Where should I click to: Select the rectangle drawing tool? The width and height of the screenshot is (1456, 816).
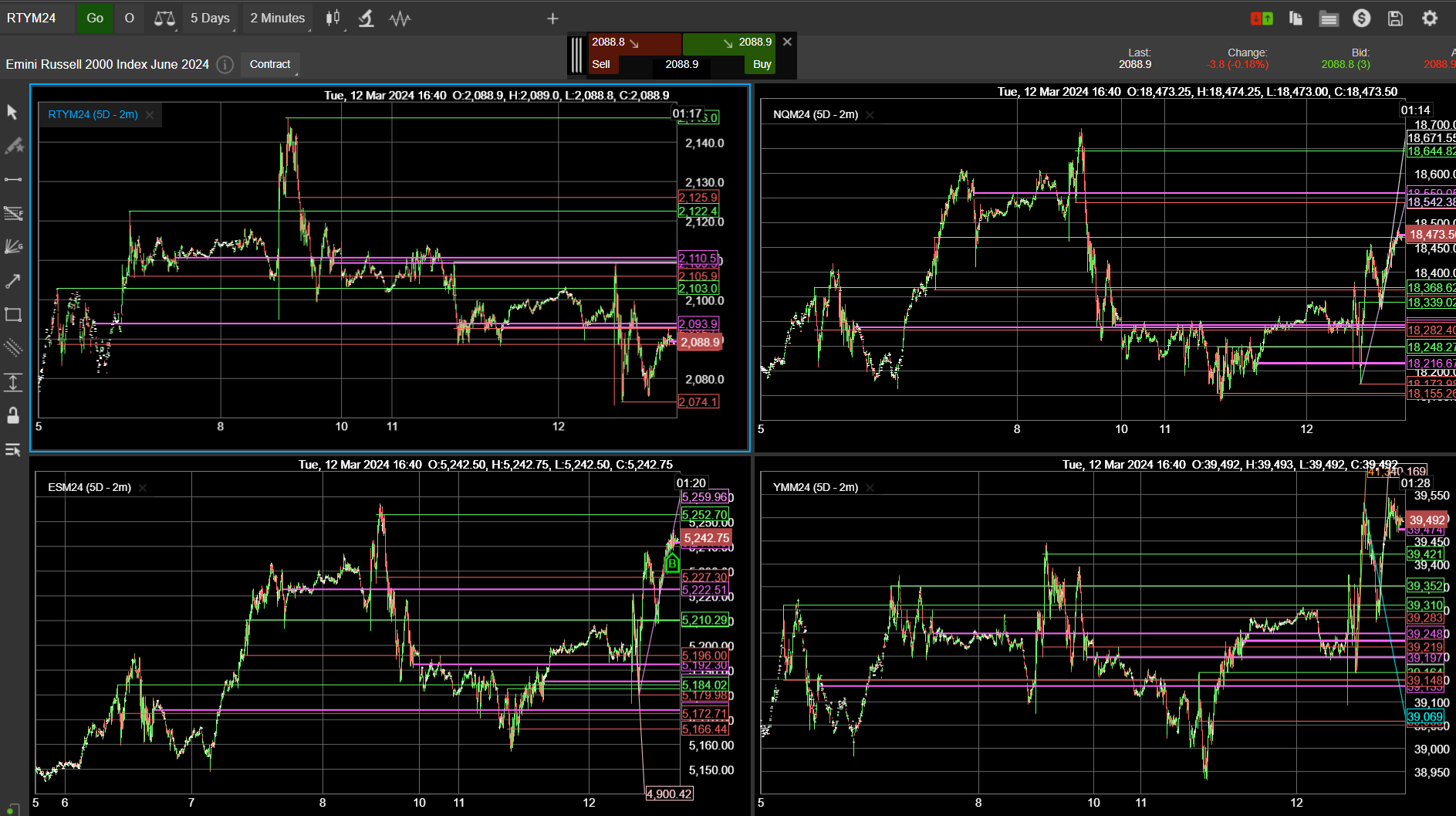coord(13,315)
